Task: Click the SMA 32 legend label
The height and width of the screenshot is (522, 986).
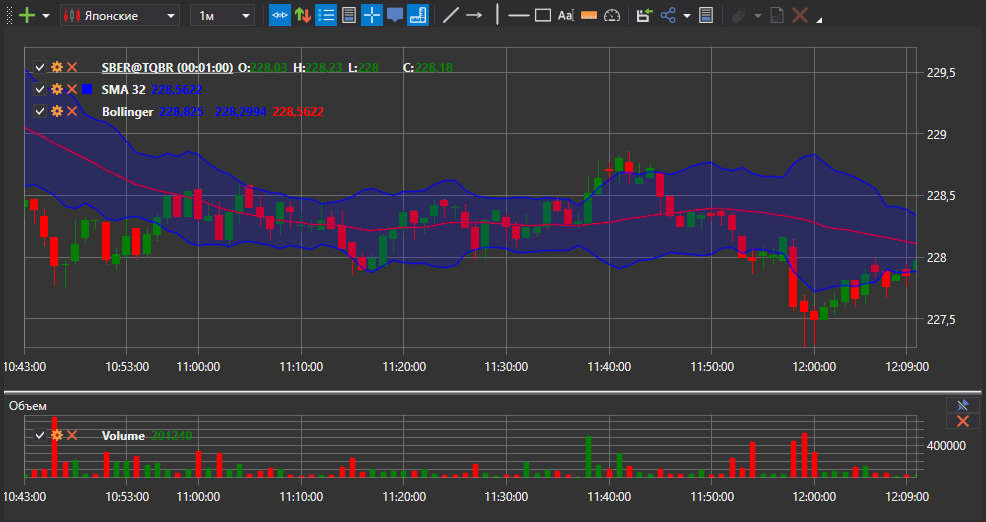Action: click(123, 89)
